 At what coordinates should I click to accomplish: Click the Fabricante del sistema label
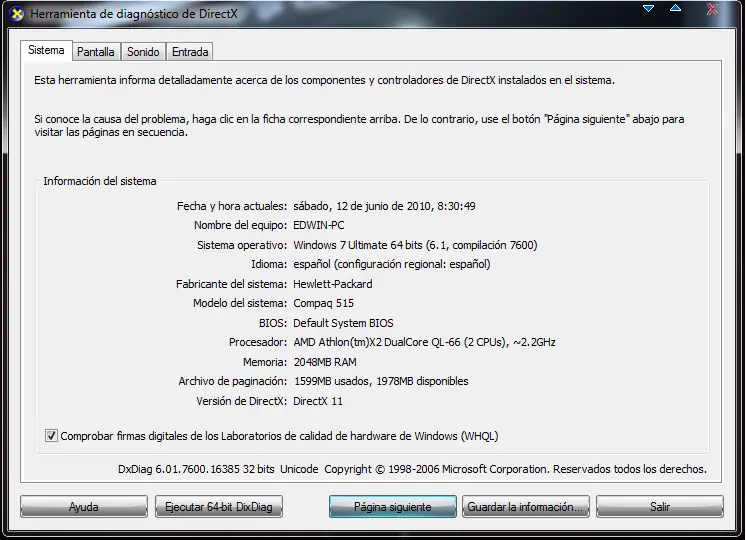coord(231,284)
